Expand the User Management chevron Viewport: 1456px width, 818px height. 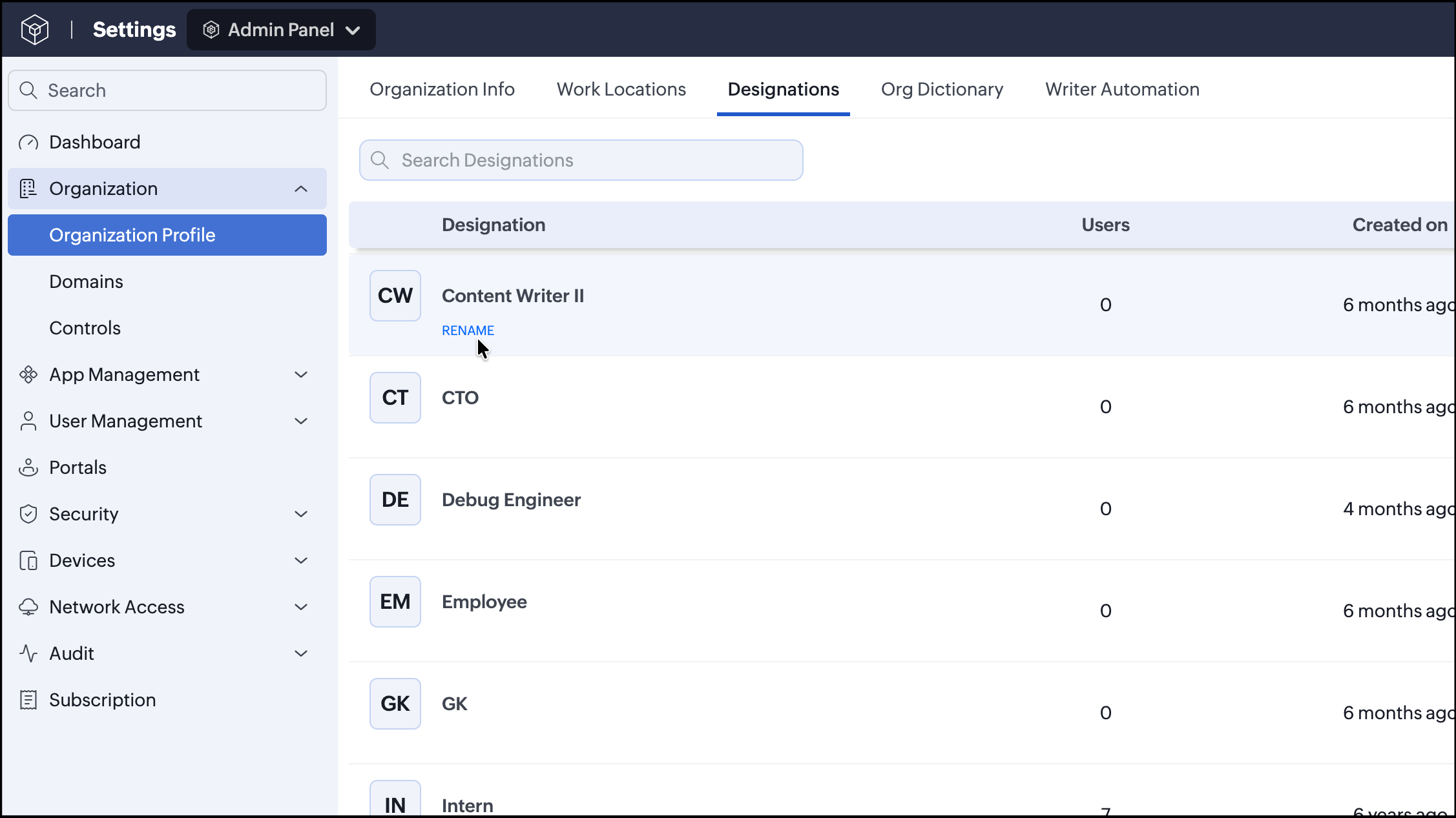pos(301,421)
